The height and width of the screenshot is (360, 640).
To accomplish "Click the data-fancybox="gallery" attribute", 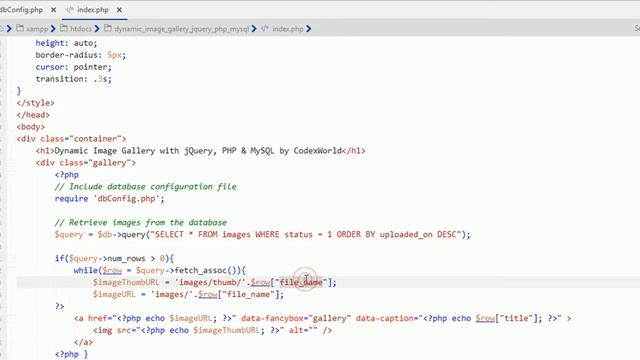I will pos(296,318).
